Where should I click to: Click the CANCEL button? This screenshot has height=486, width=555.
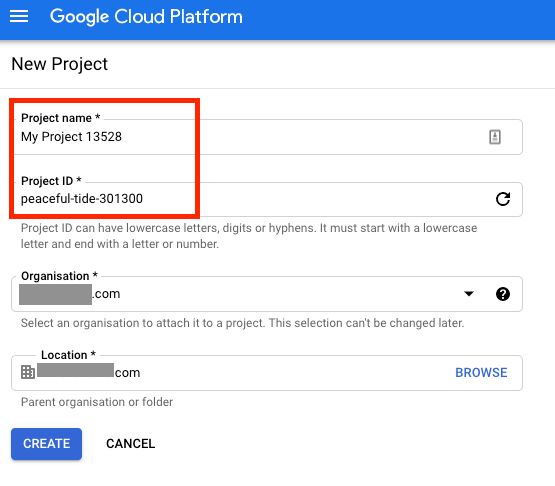click(131, 444)
